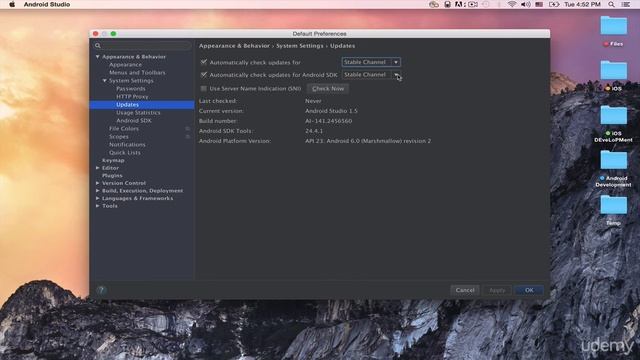Click the OK button
Viewport: 640px width, 360px height.
pyautogui.click(x=529, y=290)
